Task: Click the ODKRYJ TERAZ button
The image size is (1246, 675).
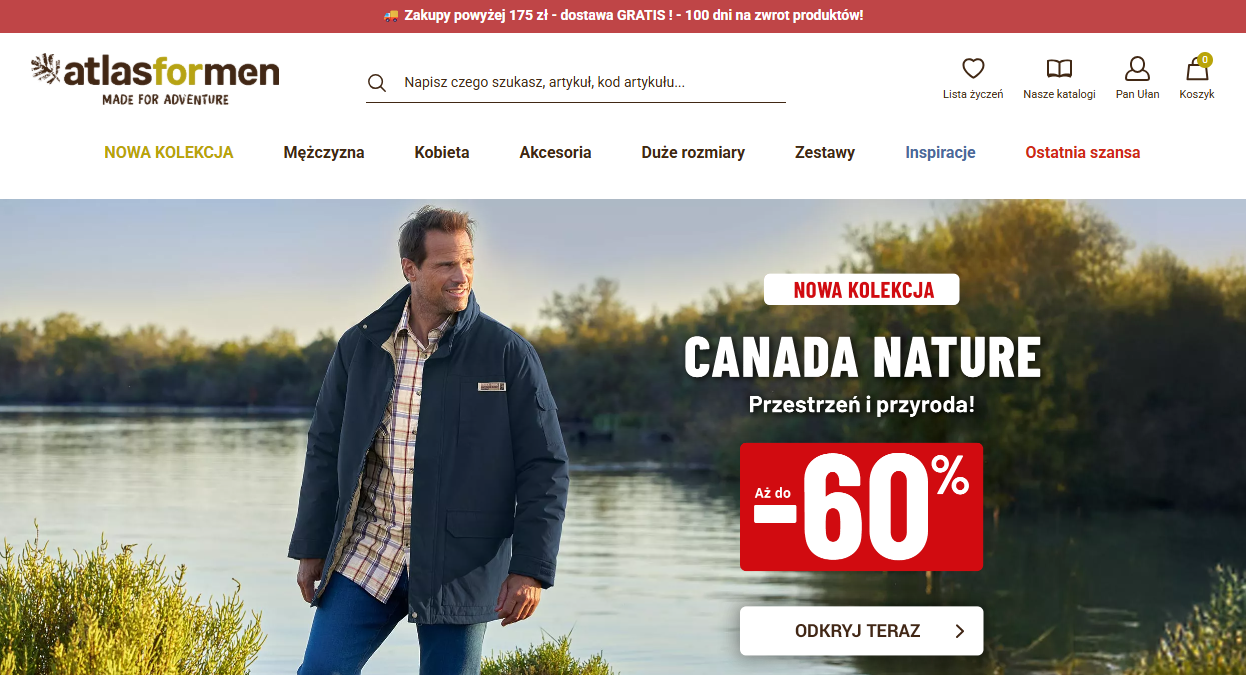Action: coord(861,631)
